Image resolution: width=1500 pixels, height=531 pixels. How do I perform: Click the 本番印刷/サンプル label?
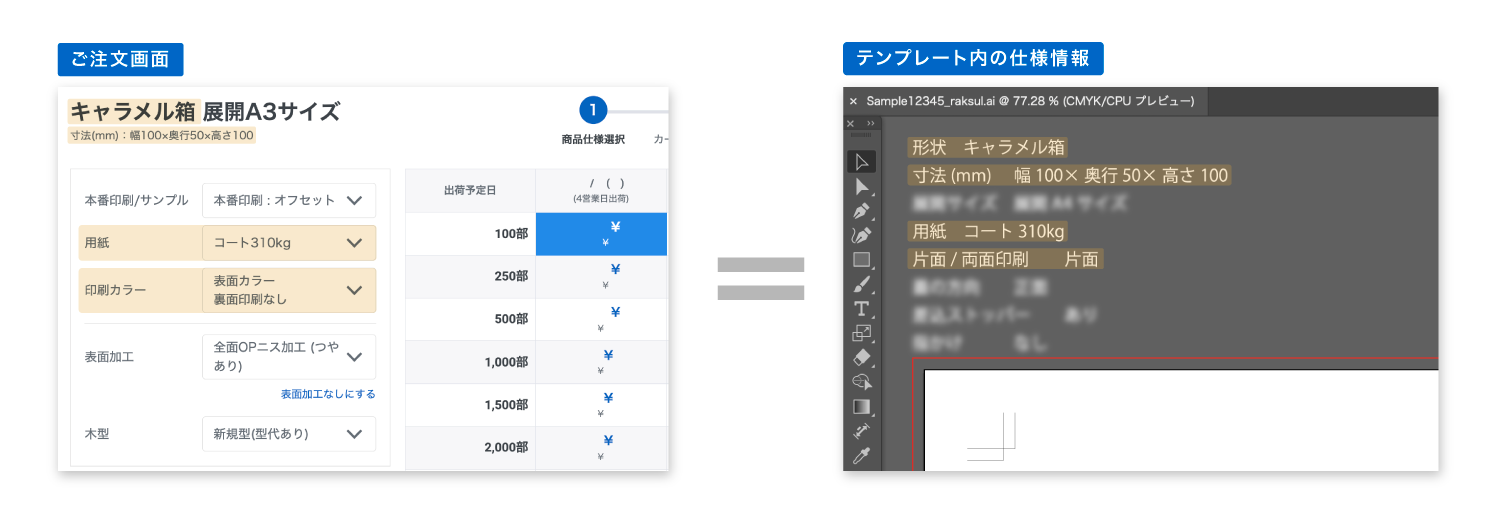[136, 200]
